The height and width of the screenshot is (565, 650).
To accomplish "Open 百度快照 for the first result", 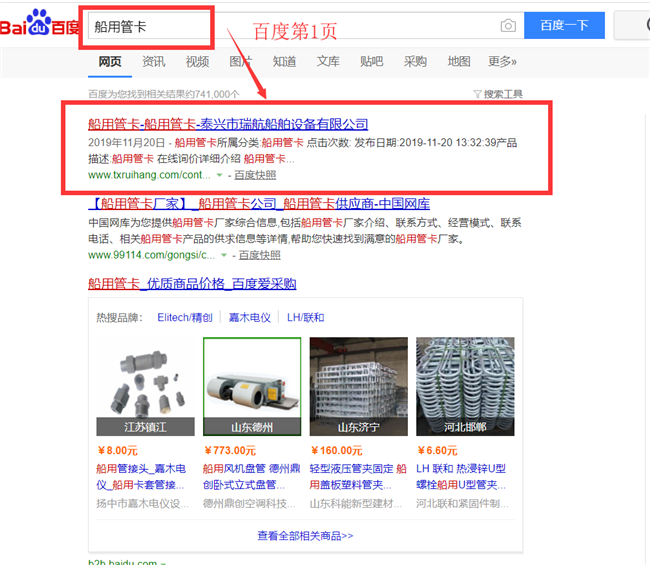I will pyautogui.click(x=255, y=175).
